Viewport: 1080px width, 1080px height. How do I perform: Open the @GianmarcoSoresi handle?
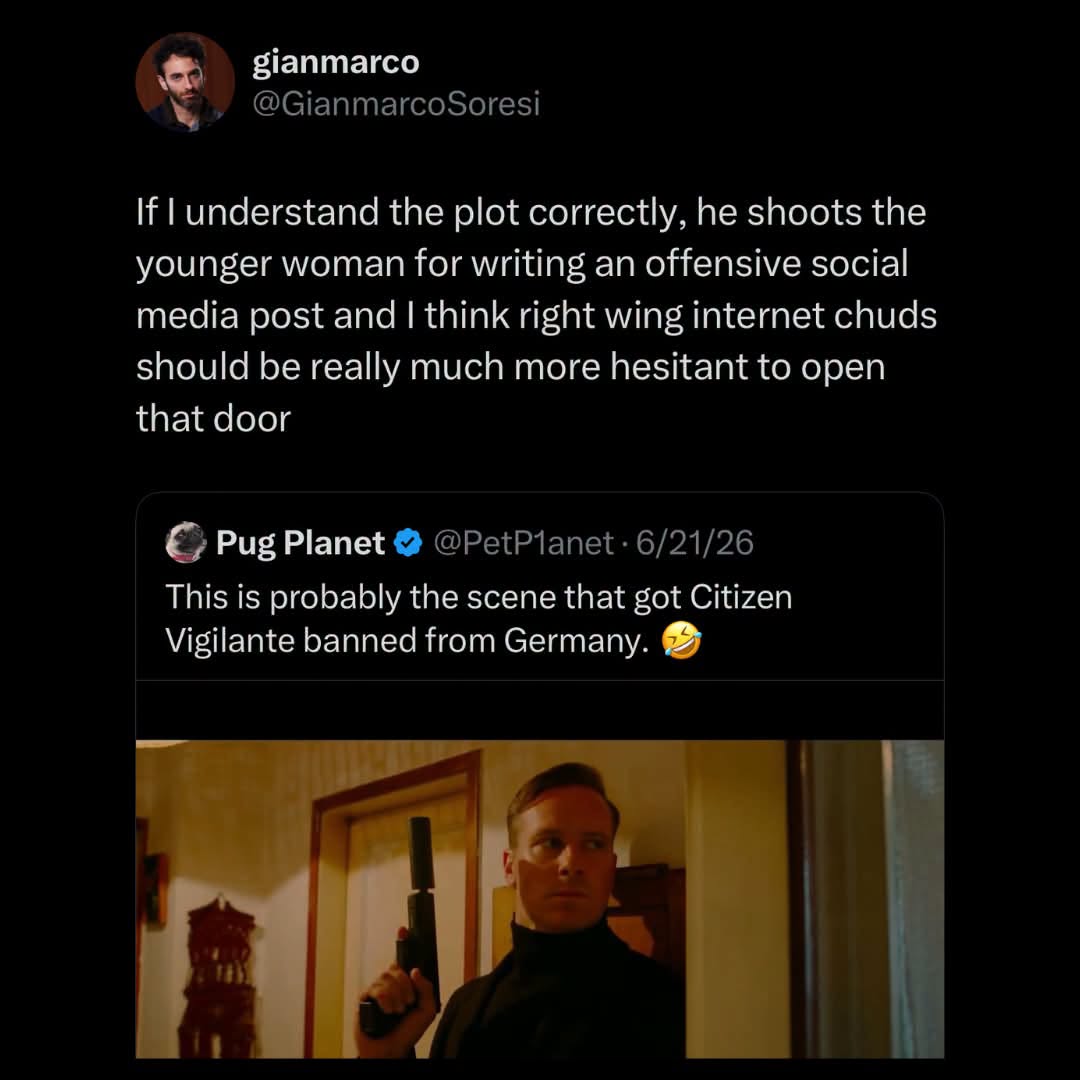tap(396, 104)
